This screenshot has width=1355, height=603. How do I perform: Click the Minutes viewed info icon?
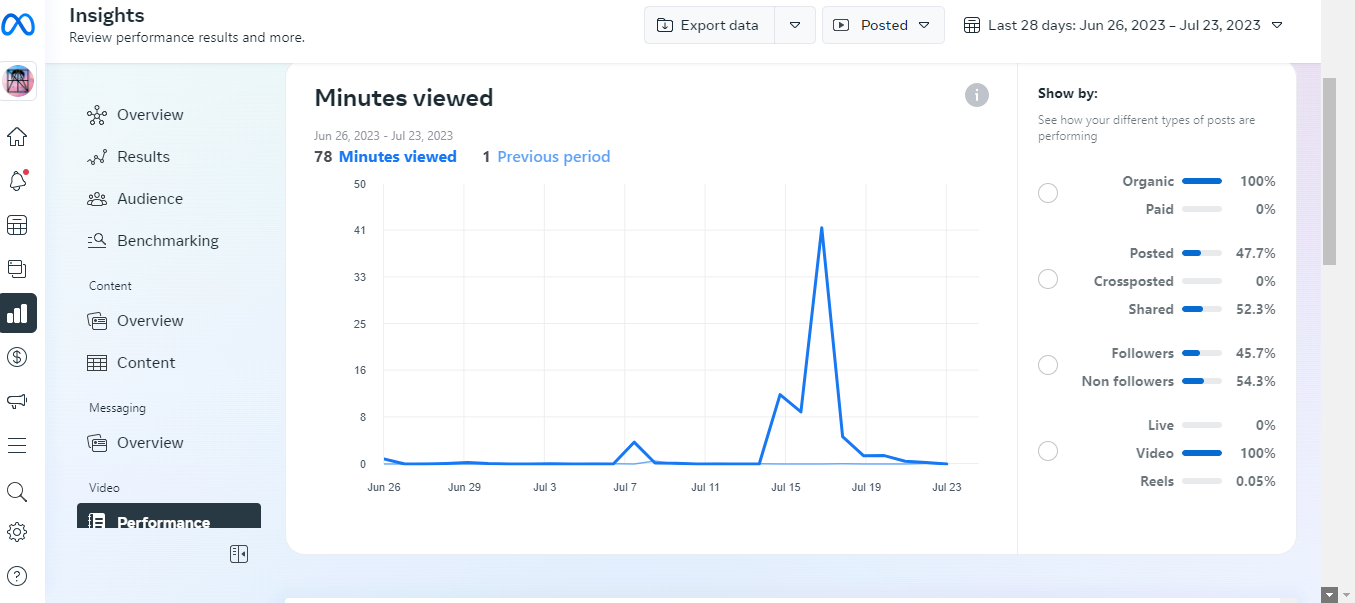tap(976, 95)
